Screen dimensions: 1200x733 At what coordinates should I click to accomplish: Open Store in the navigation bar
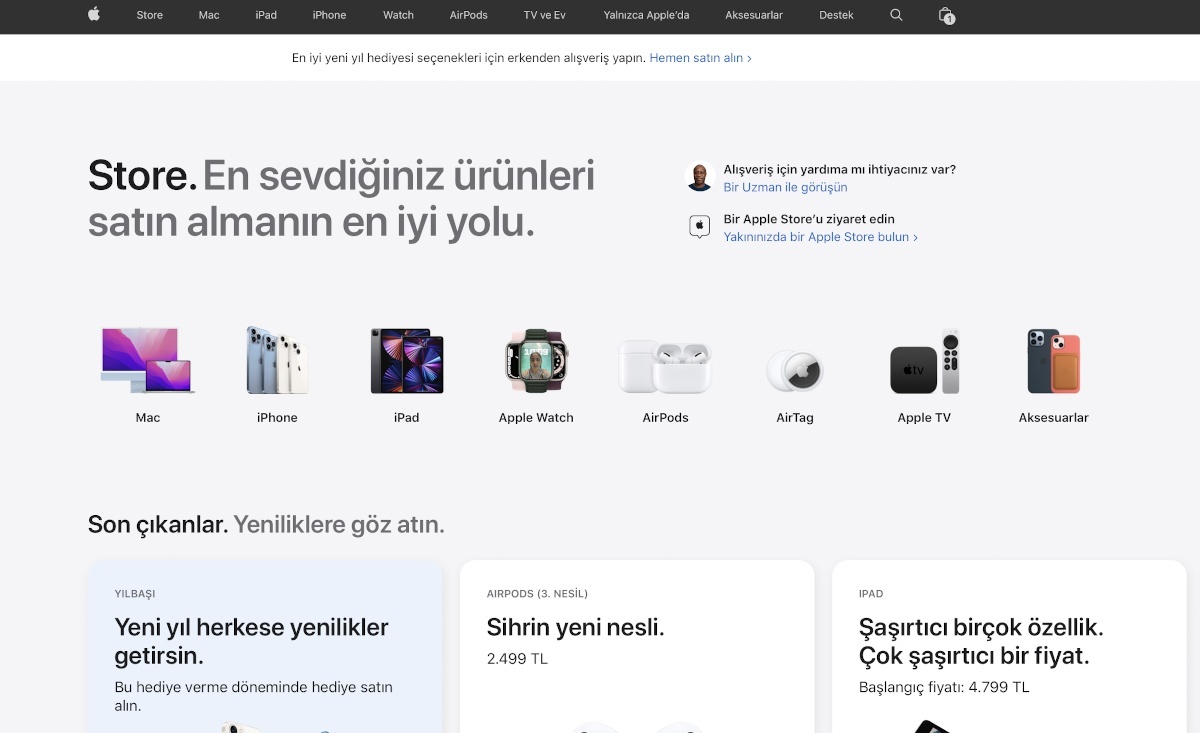[150, 15]
